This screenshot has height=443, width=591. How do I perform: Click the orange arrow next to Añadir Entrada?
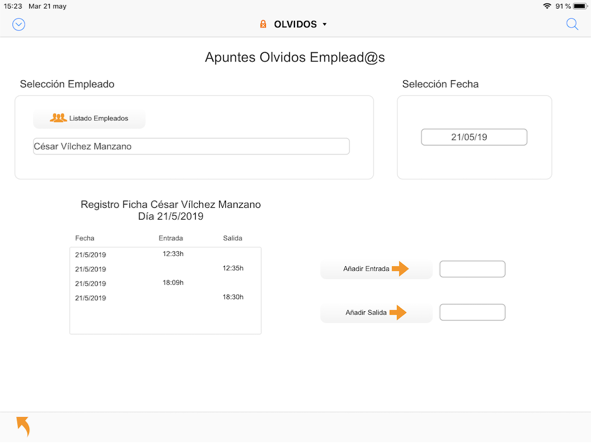point(400,269)
